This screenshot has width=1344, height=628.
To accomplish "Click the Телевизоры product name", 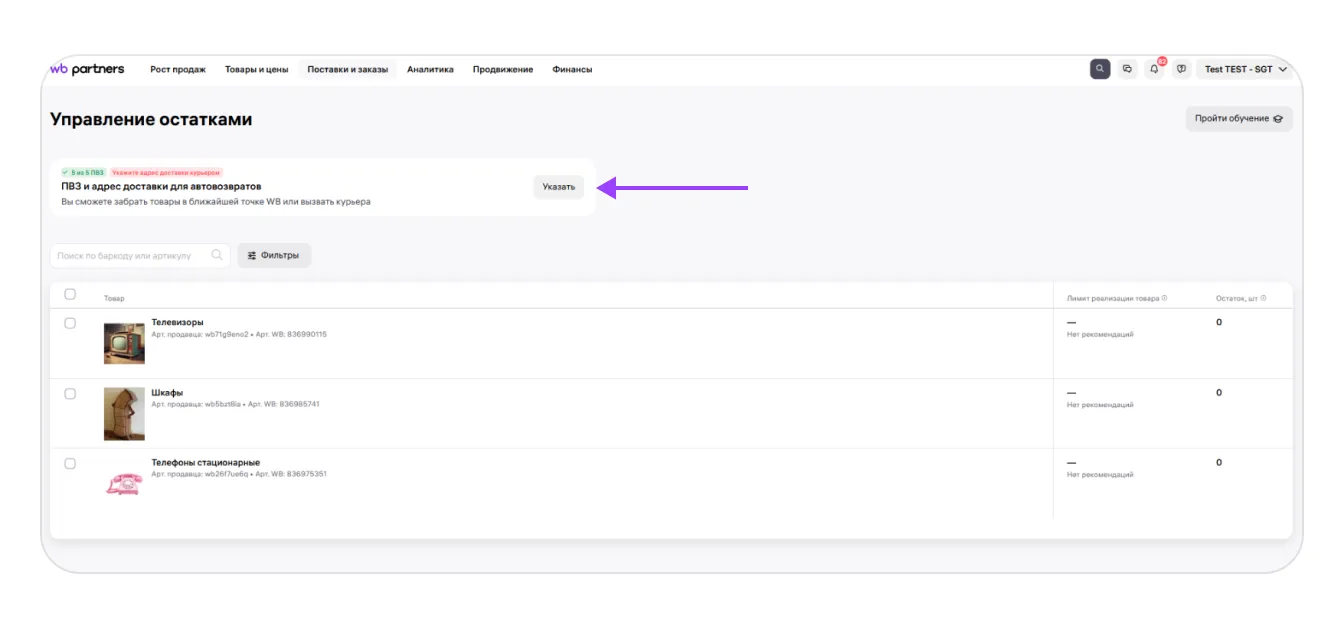I will (x=178, y=322).
